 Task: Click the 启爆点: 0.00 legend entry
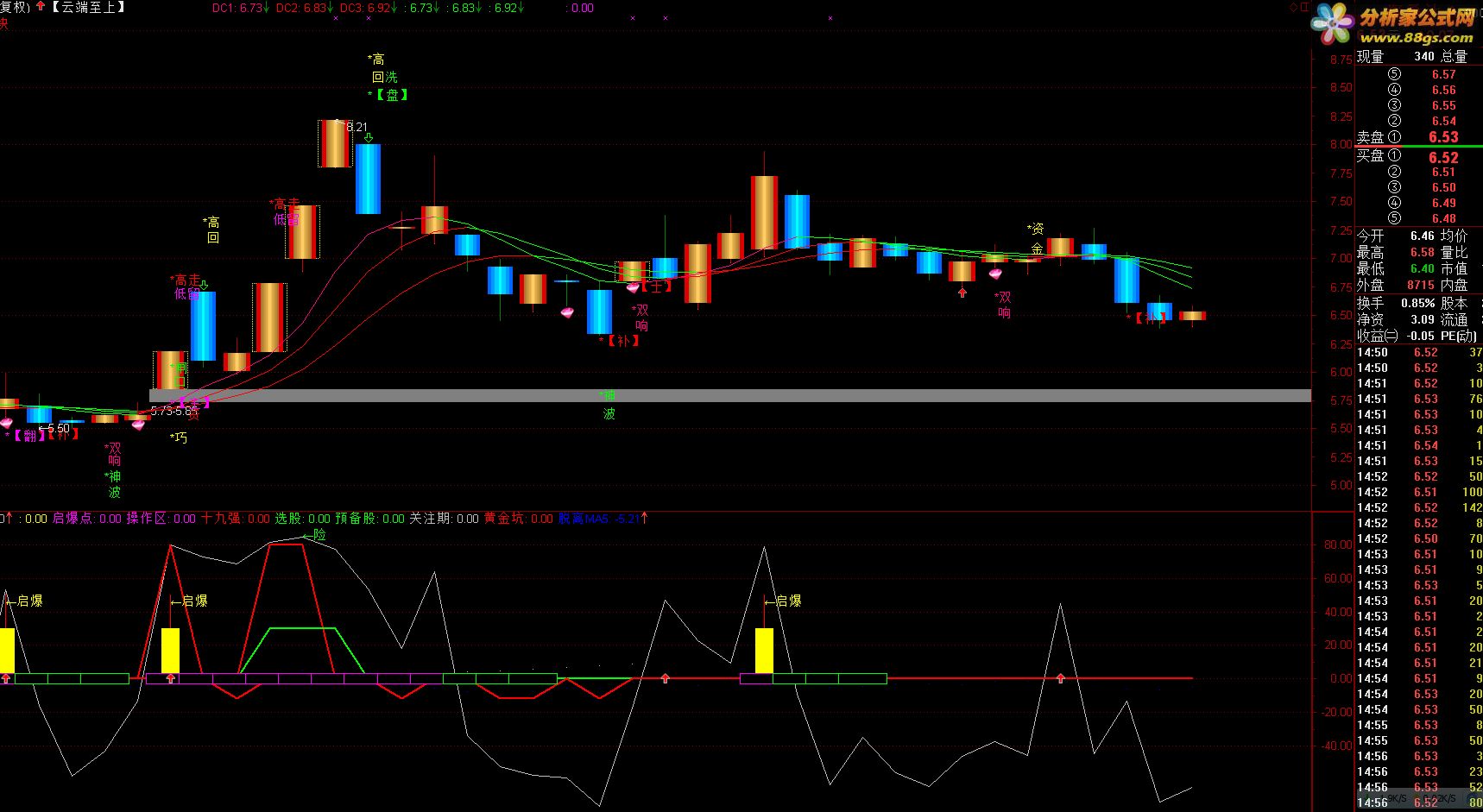tap(87, 519)
